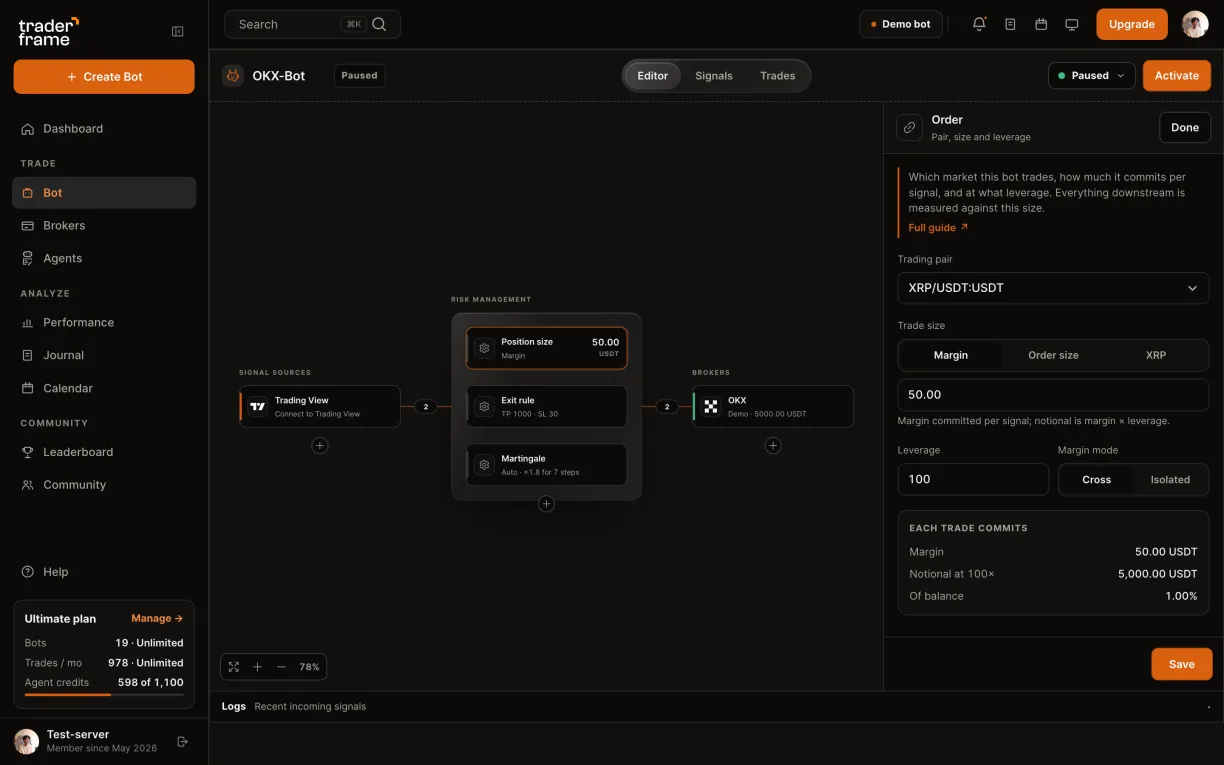Select the Position size node

click(x=546, y=348)
